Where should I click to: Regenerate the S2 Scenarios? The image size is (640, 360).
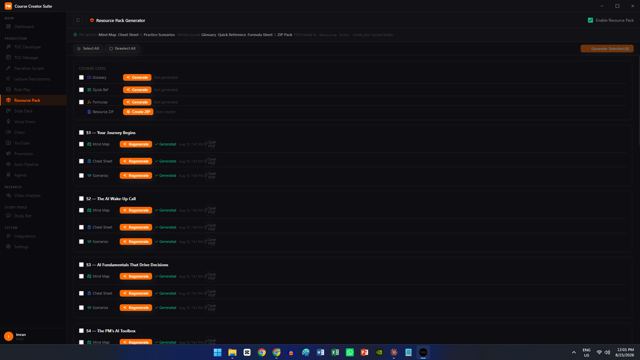[136, 242]
